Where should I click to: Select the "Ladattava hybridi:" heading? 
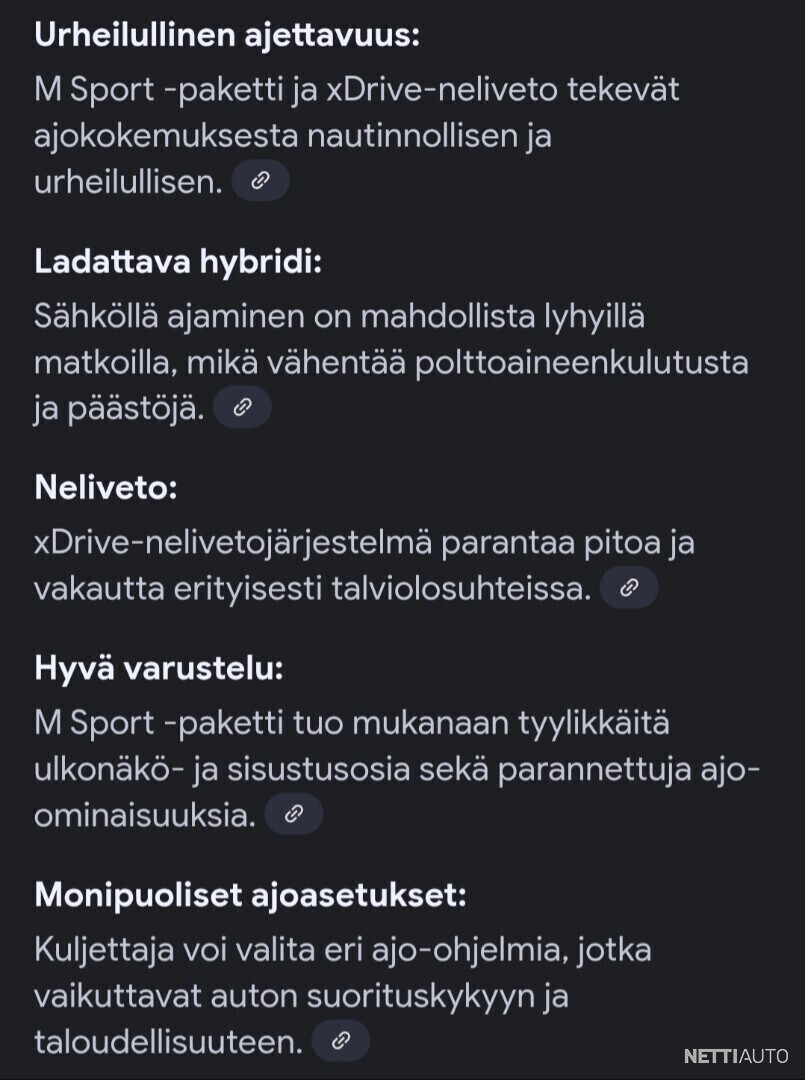(x=178, y=262)
